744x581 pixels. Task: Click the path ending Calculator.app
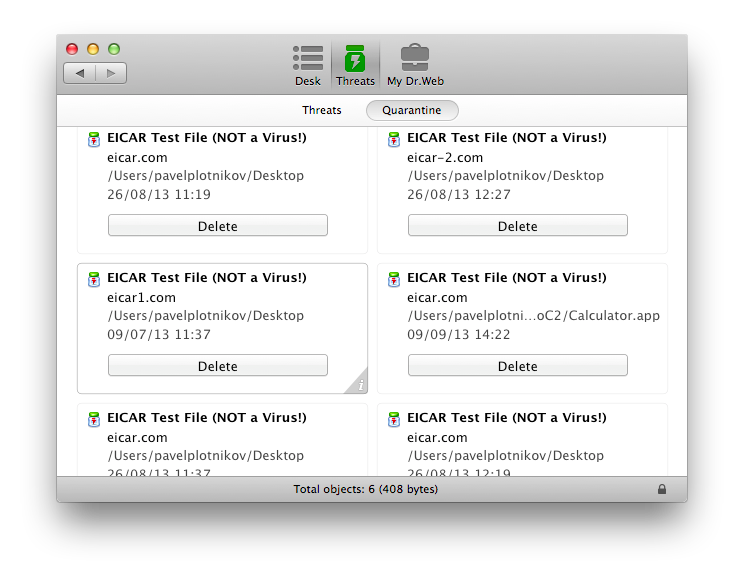point(533,316)
